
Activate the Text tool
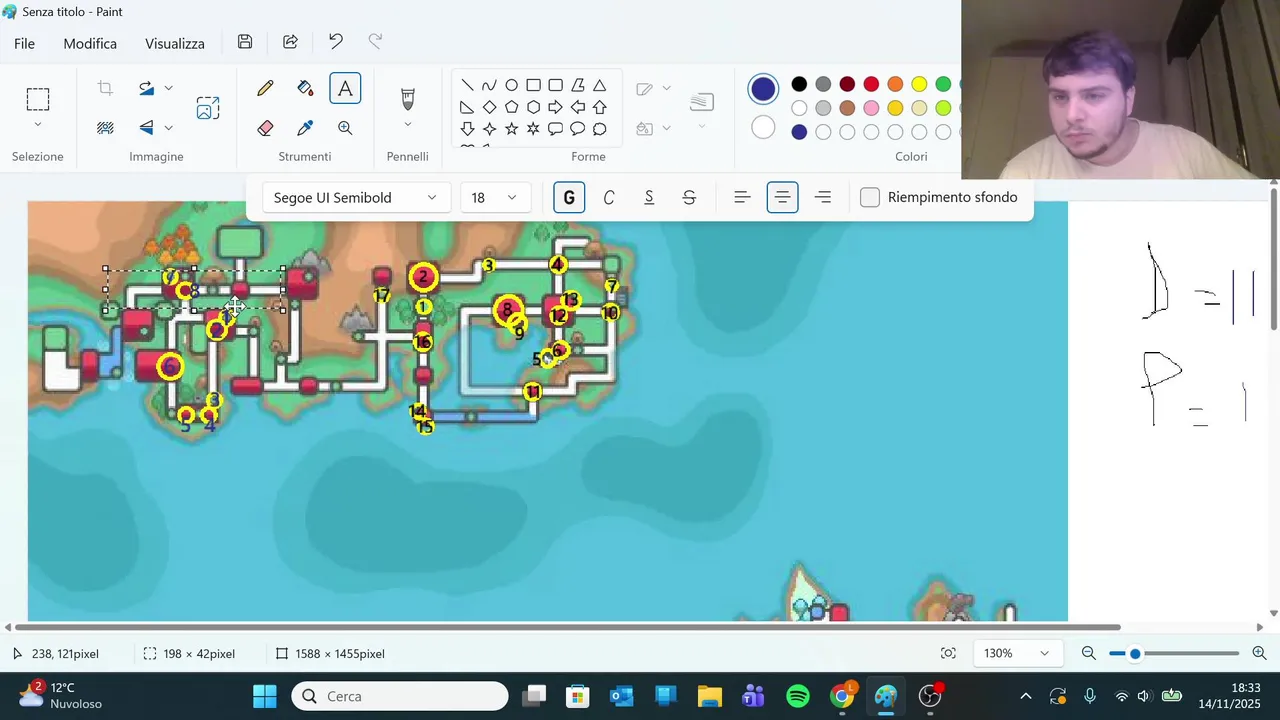tap(345, 88)
